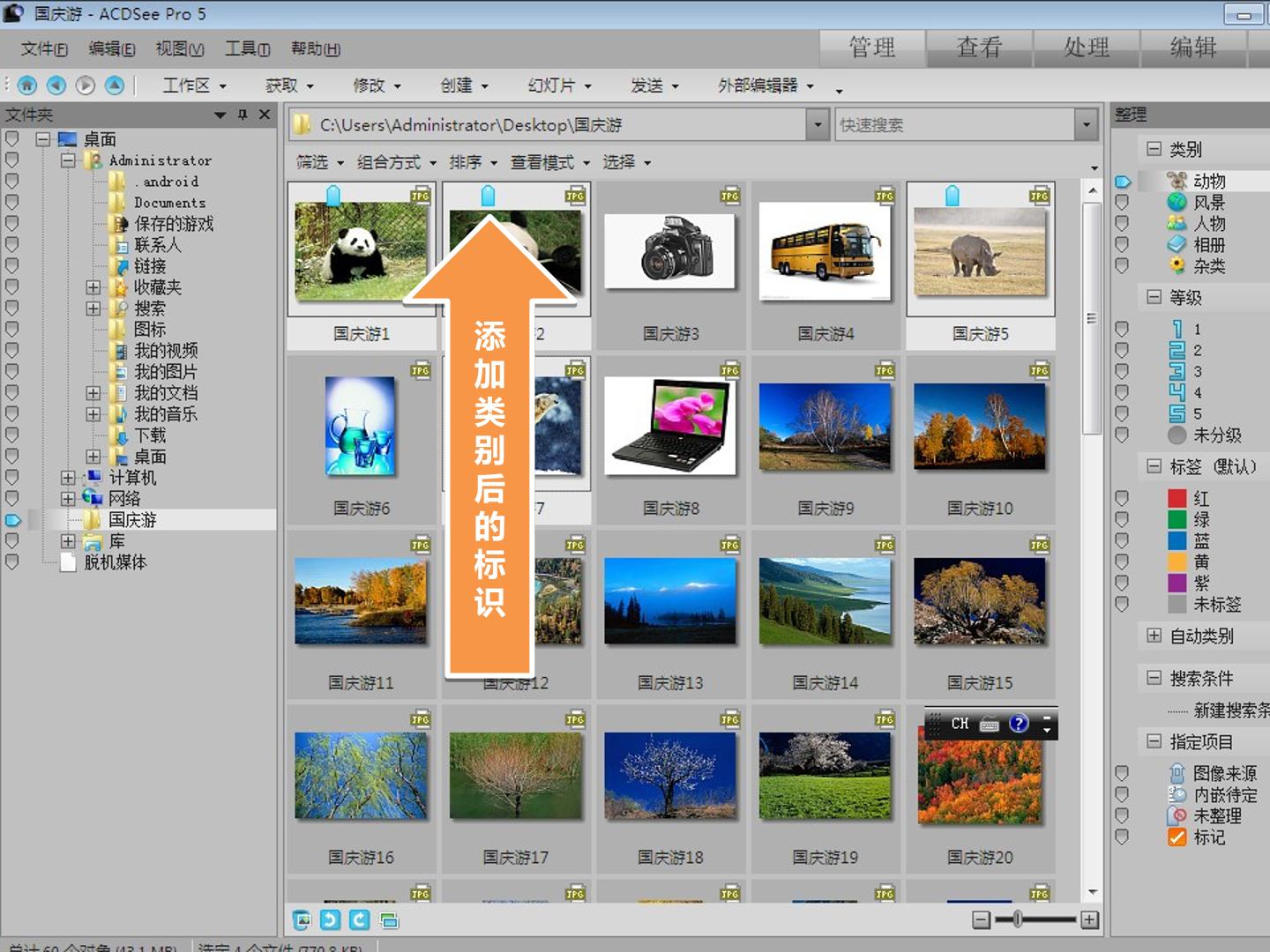Click the Home navigation icon

pyautogui.click(x=27, y=86)
